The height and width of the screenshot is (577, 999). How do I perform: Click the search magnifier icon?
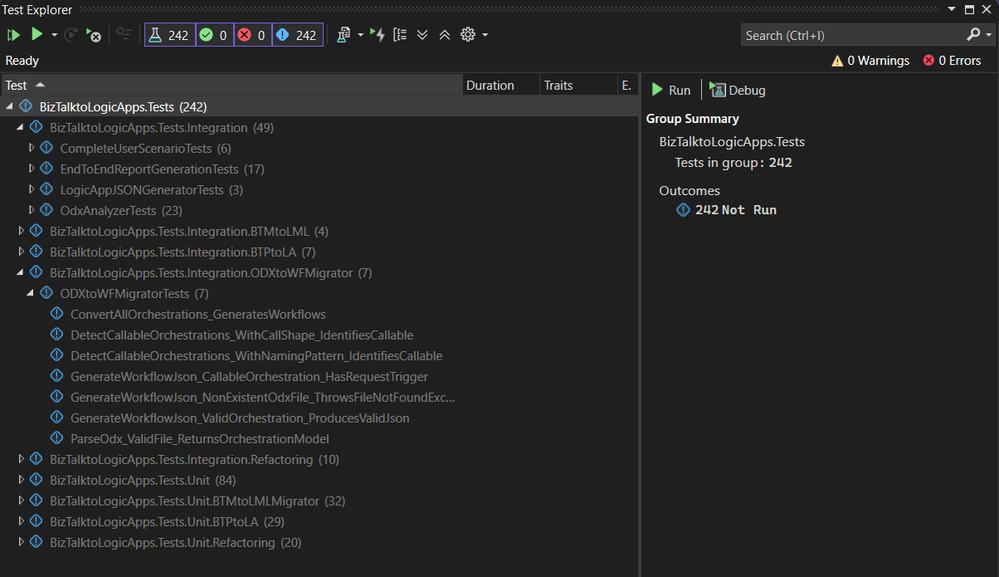pyautogui.click(x=973, y=34)
